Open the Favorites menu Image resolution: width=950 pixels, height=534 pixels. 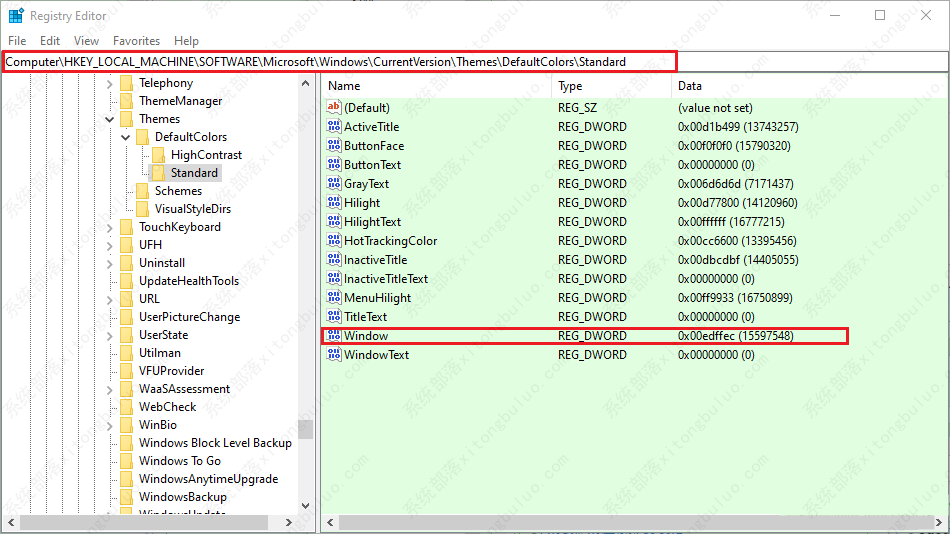pos(136,41)
